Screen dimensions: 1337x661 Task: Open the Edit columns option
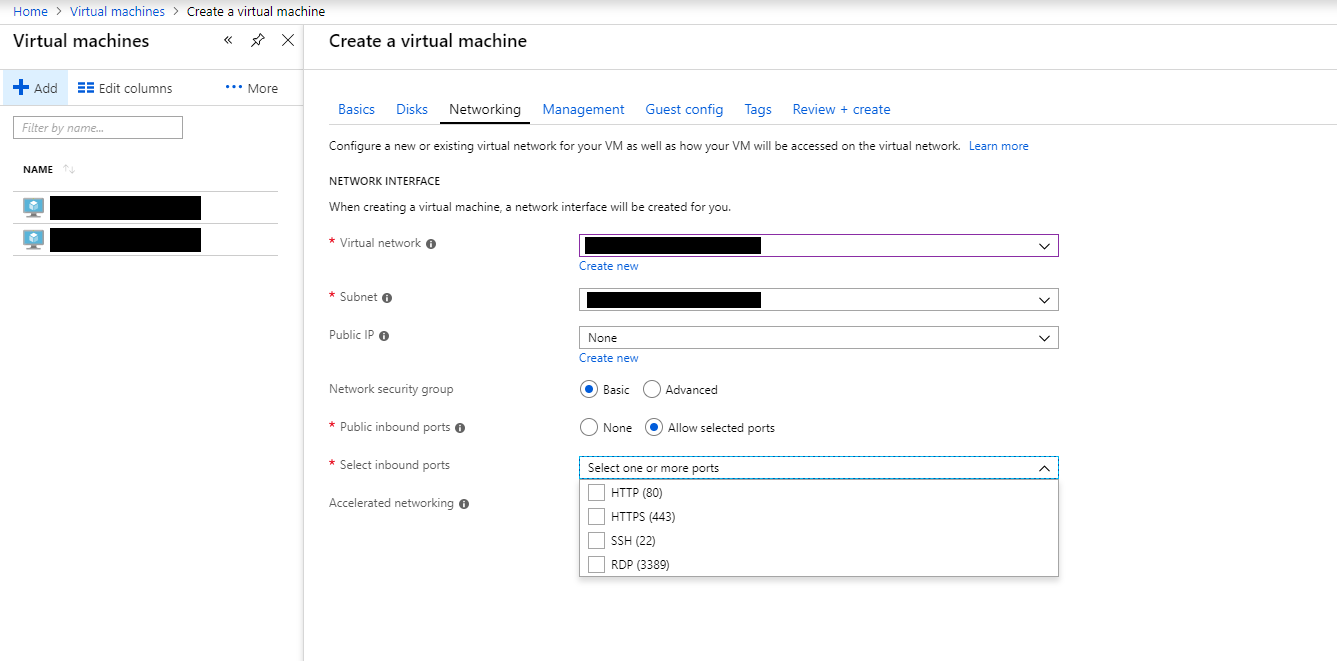[x=125, y=88]
